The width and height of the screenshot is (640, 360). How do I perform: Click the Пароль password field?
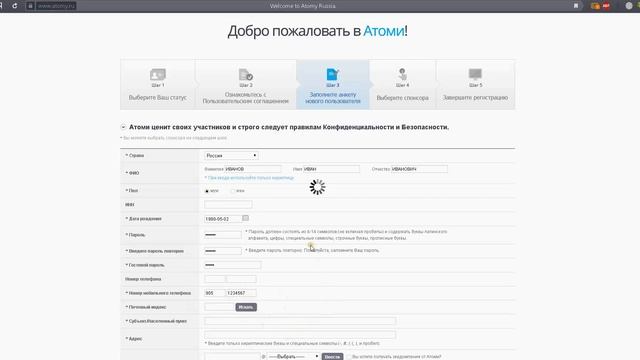click(x=223, y=235)
